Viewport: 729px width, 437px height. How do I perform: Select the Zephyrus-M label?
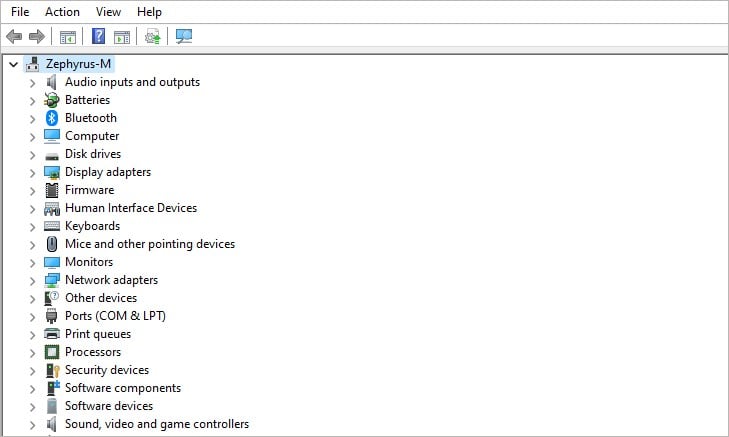[x=78, y=64]
